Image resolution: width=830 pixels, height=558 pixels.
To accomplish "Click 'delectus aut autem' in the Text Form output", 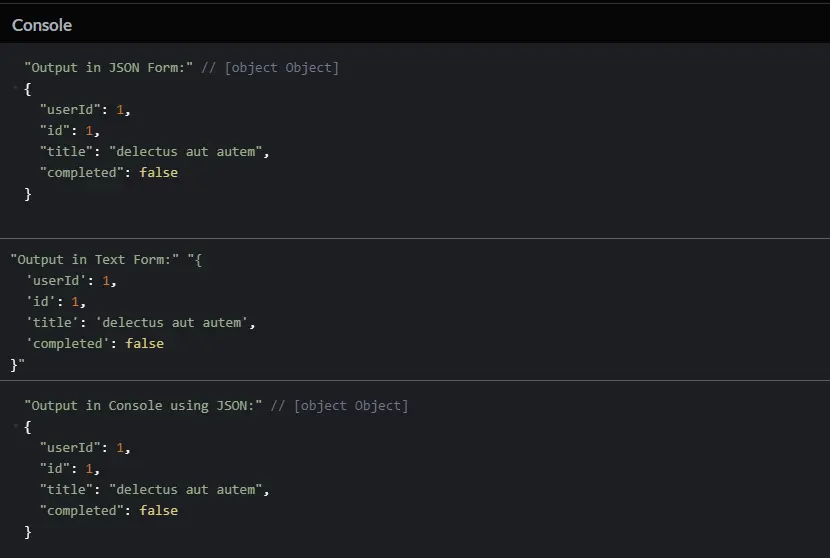I will point(175,323).
